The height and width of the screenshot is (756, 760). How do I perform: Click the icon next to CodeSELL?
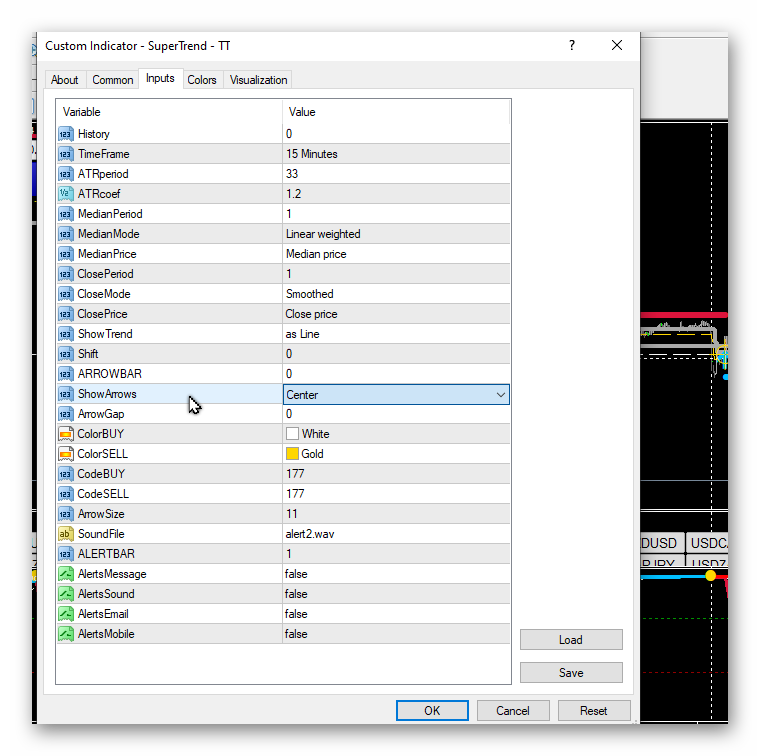66,494
